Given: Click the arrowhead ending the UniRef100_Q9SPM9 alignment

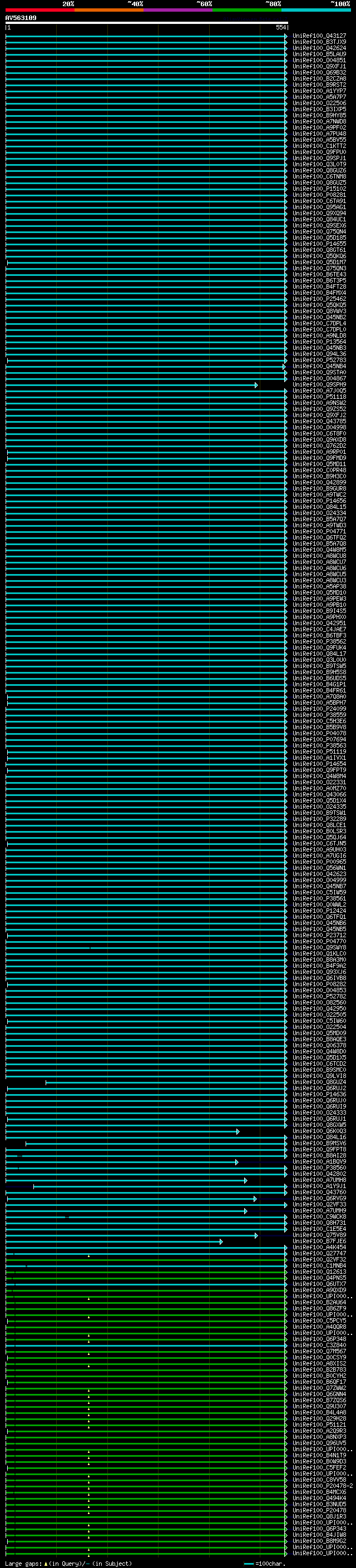Looking at the screenshot, I should coord(256,385).
